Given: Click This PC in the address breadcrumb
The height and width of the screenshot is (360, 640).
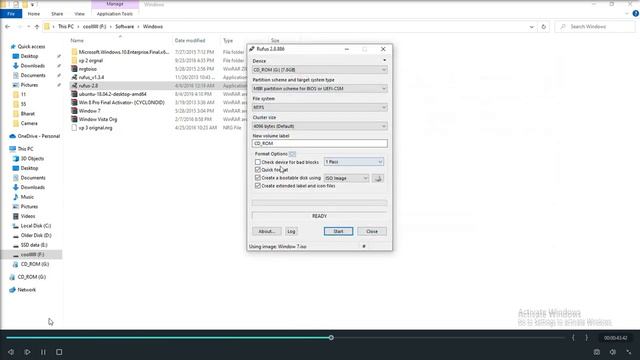Looking at the screenshot, I should tap(66, 27).
